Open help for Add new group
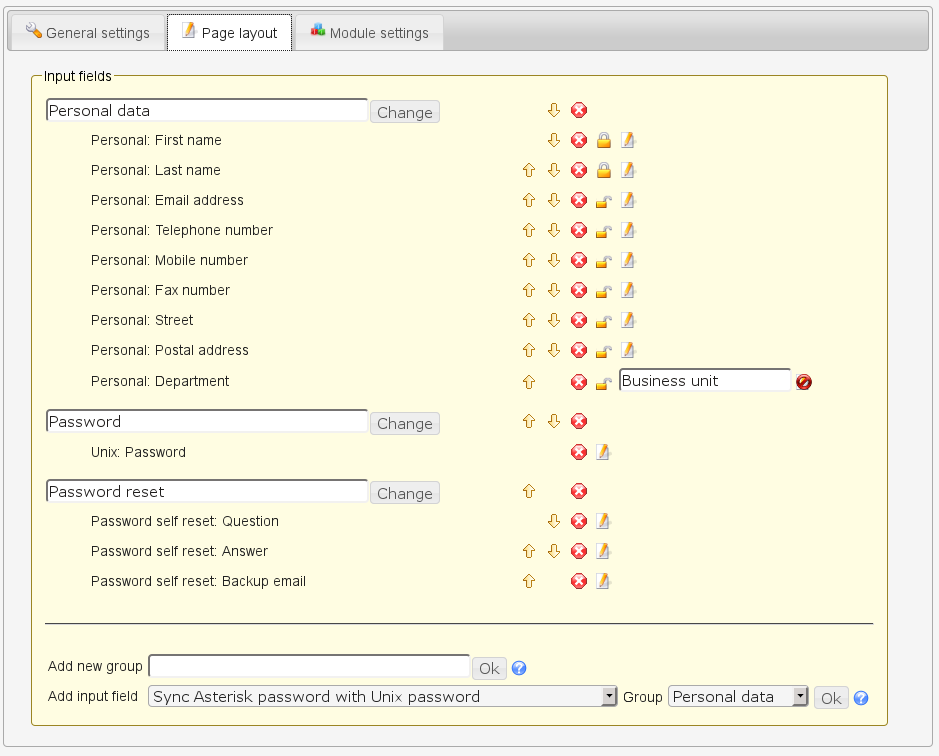Screen dimensions: 939x756 click(x=519, y=668)
